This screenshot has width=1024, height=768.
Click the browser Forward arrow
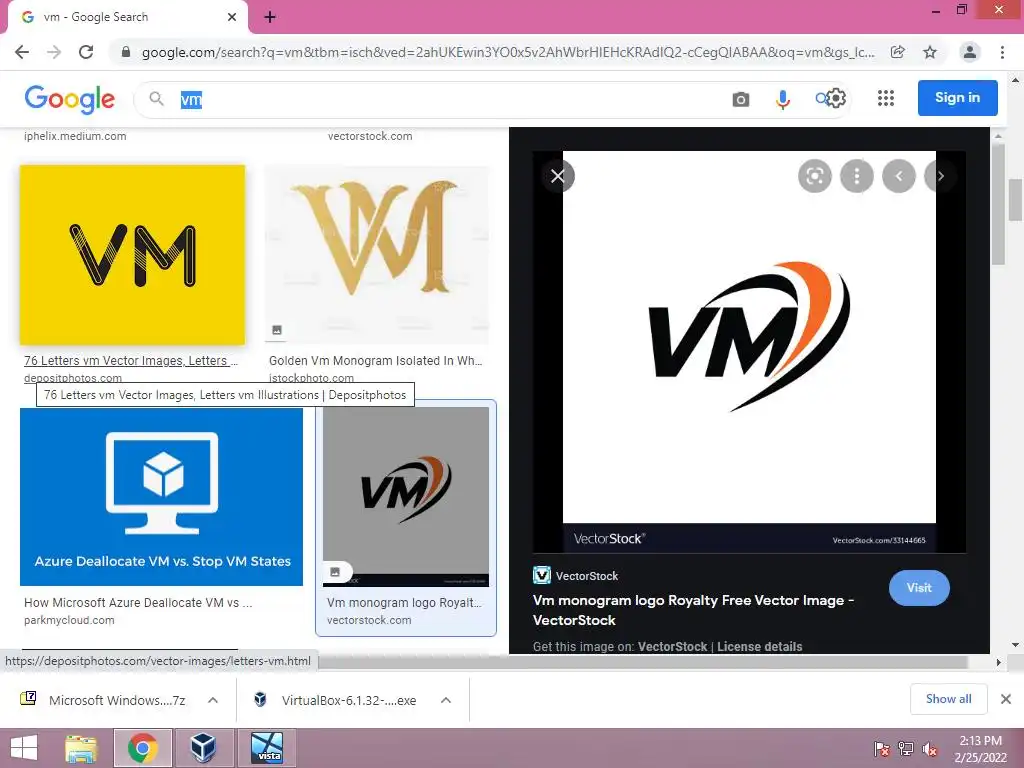click(x=54, y=52)
